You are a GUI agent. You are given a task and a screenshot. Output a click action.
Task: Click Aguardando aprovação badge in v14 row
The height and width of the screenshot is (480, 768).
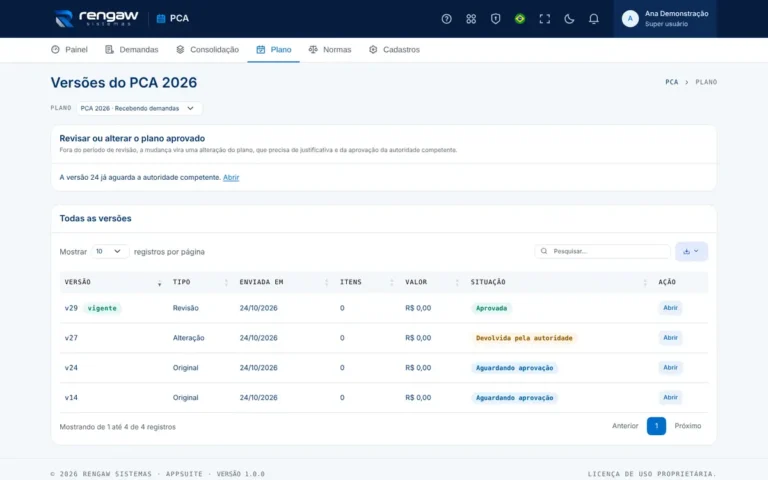point(514,398)
